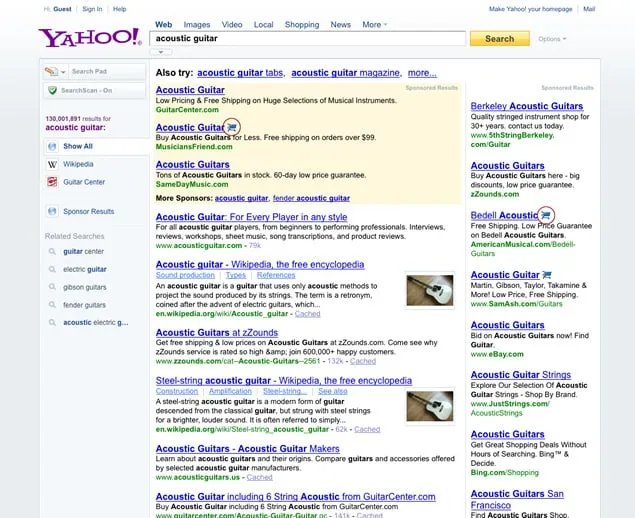Expand the search assist arrow under search box
Viewport: 635px width, 518px height.
[x=161, y=52]
